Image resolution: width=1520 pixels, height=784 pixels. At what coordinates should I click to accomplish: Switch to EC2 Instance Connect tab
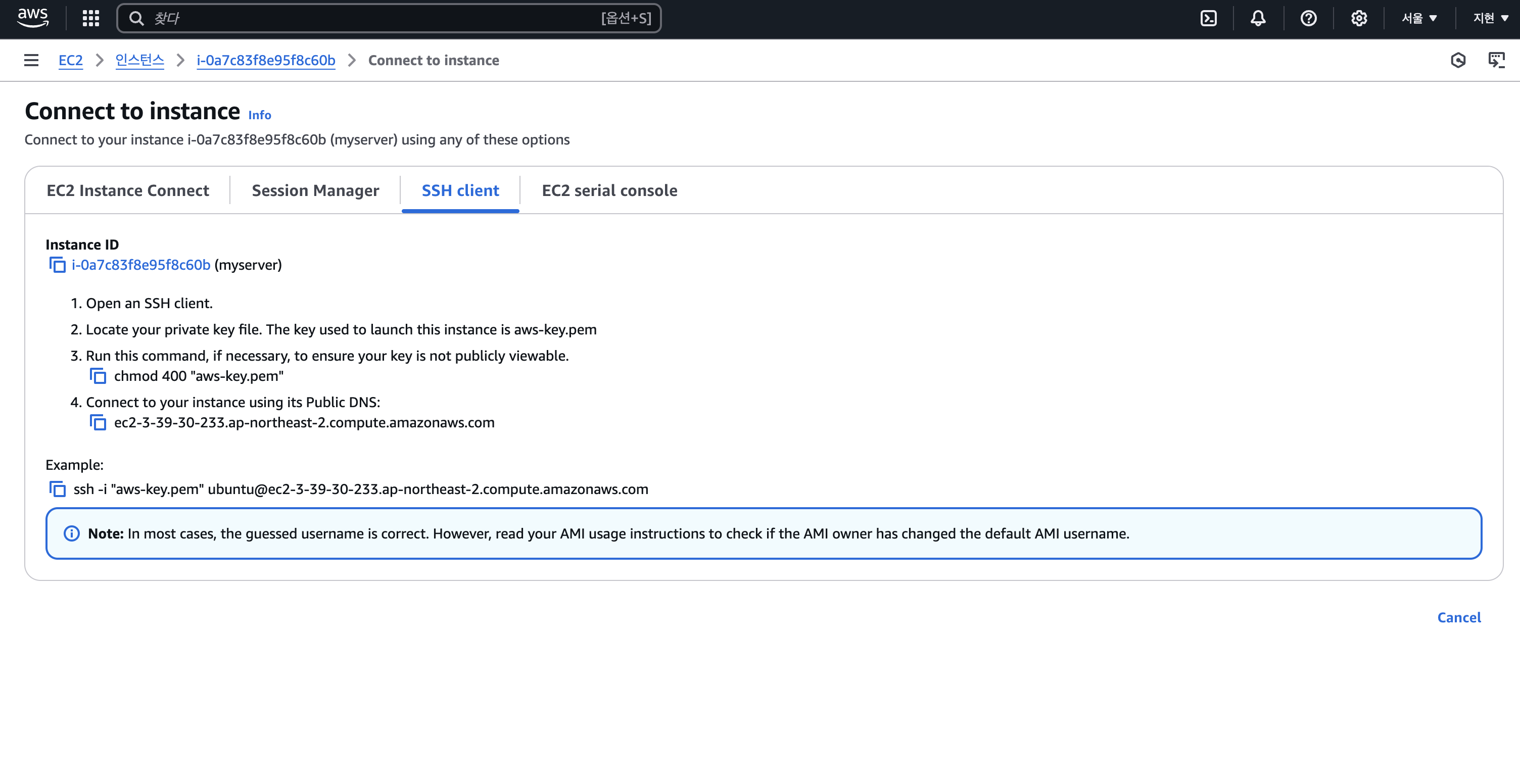(127, 190)
